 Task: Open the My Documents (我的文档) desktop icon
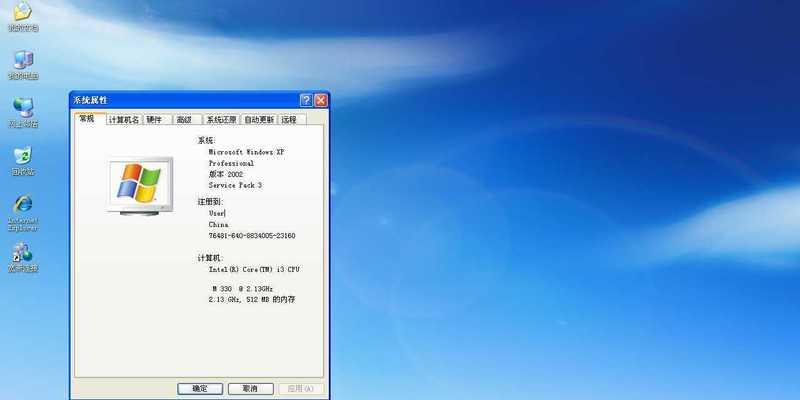[x=23, y=16]
